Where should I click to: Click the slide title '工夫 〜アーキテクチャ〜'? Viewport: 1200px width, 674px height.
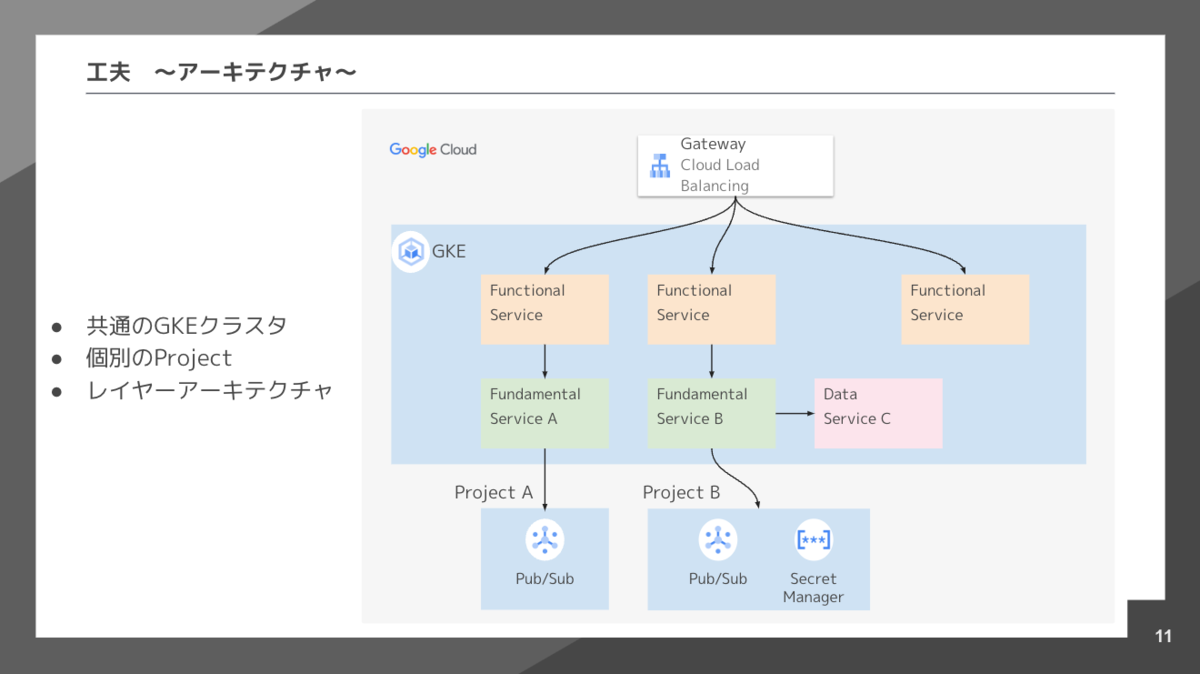(x=222, y=72)
